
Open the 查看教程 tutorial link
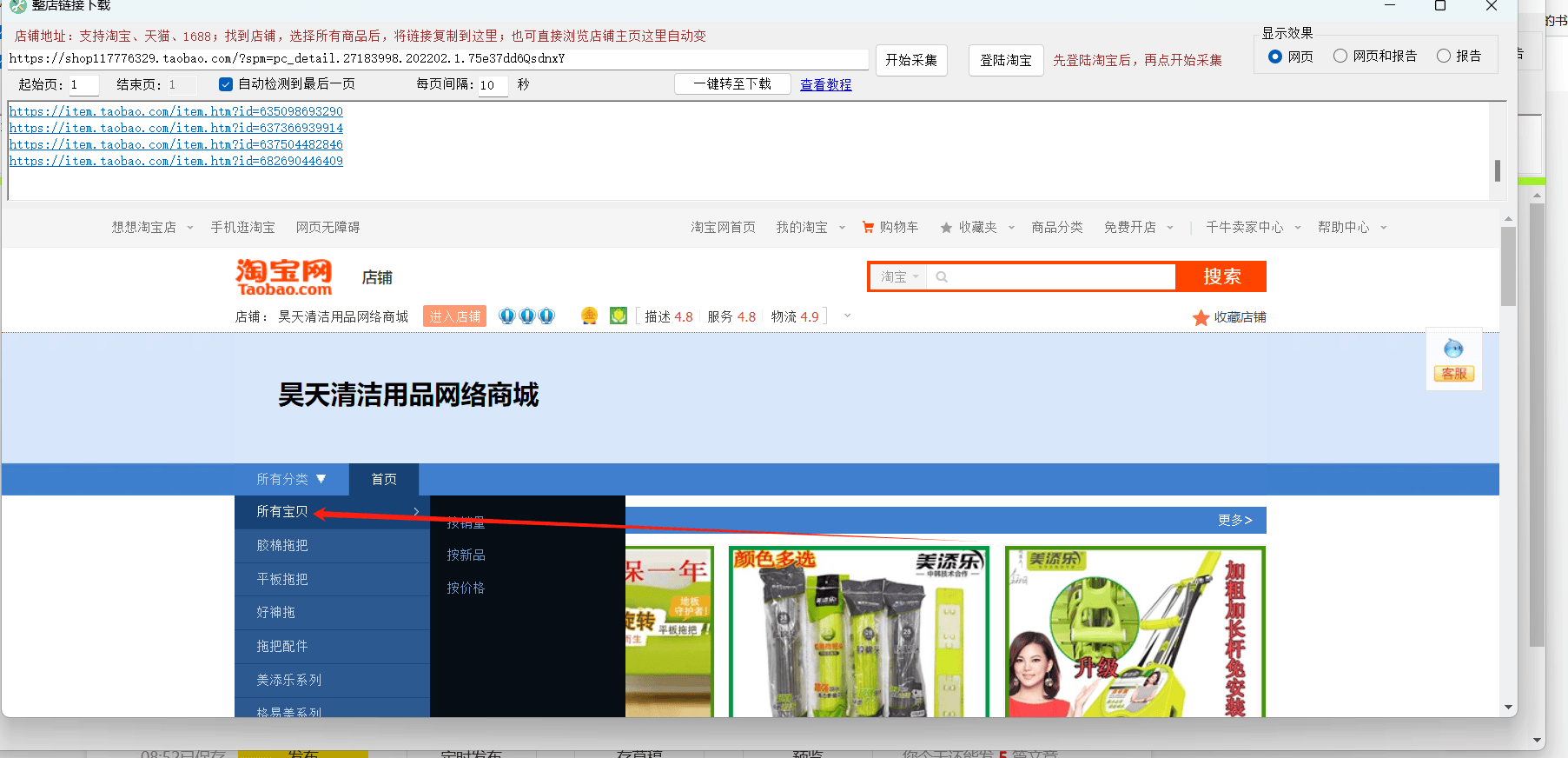point(825,84)
